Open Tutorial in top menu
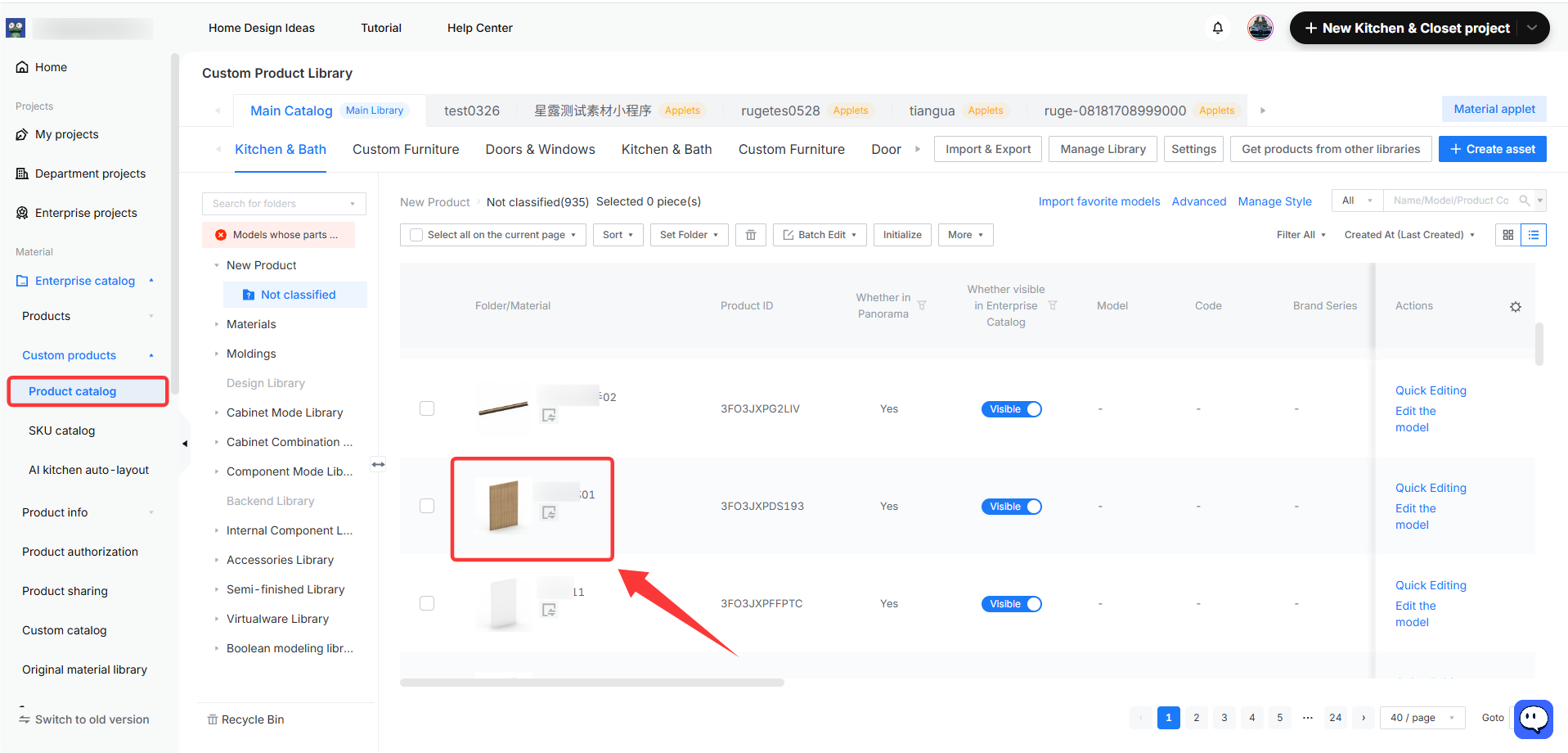The image size is (1568, 753). (381, 28)
